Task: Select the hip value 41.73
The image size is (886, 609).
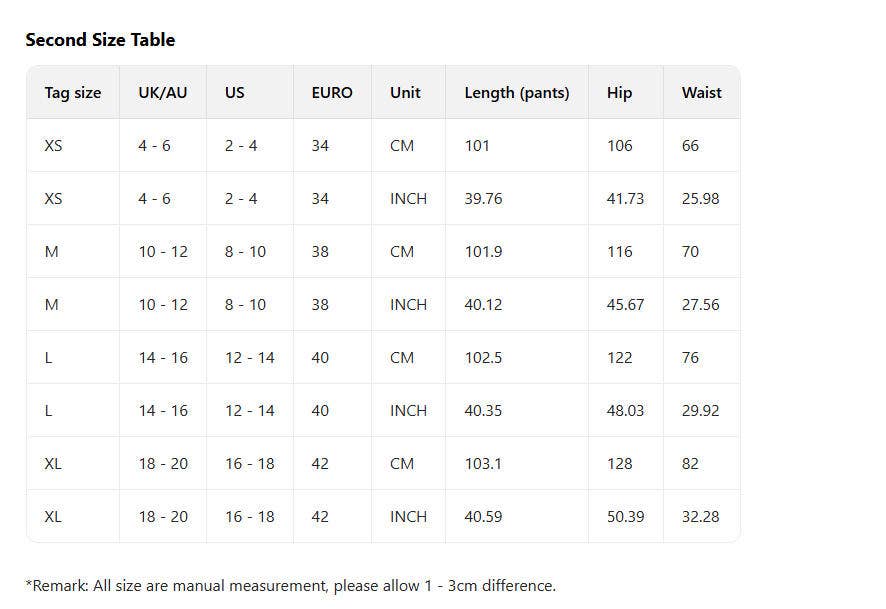Action: coord(625,199)
